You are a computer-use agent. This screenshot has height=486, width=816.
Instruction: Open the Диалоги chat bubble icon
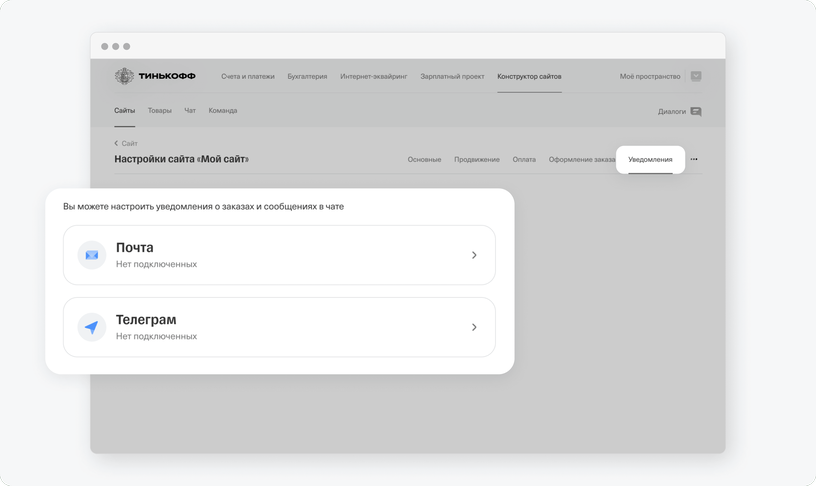(x=696, y=111)
